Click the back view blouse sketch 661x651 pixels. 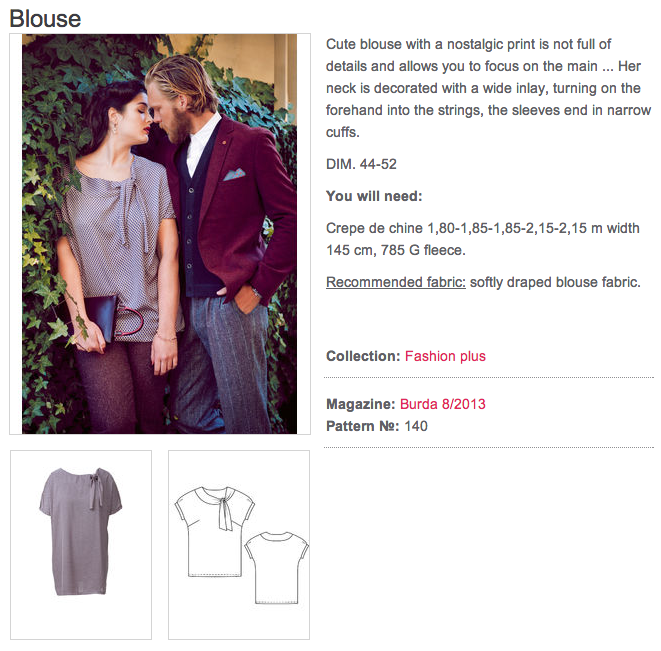(x=273, y=566)
